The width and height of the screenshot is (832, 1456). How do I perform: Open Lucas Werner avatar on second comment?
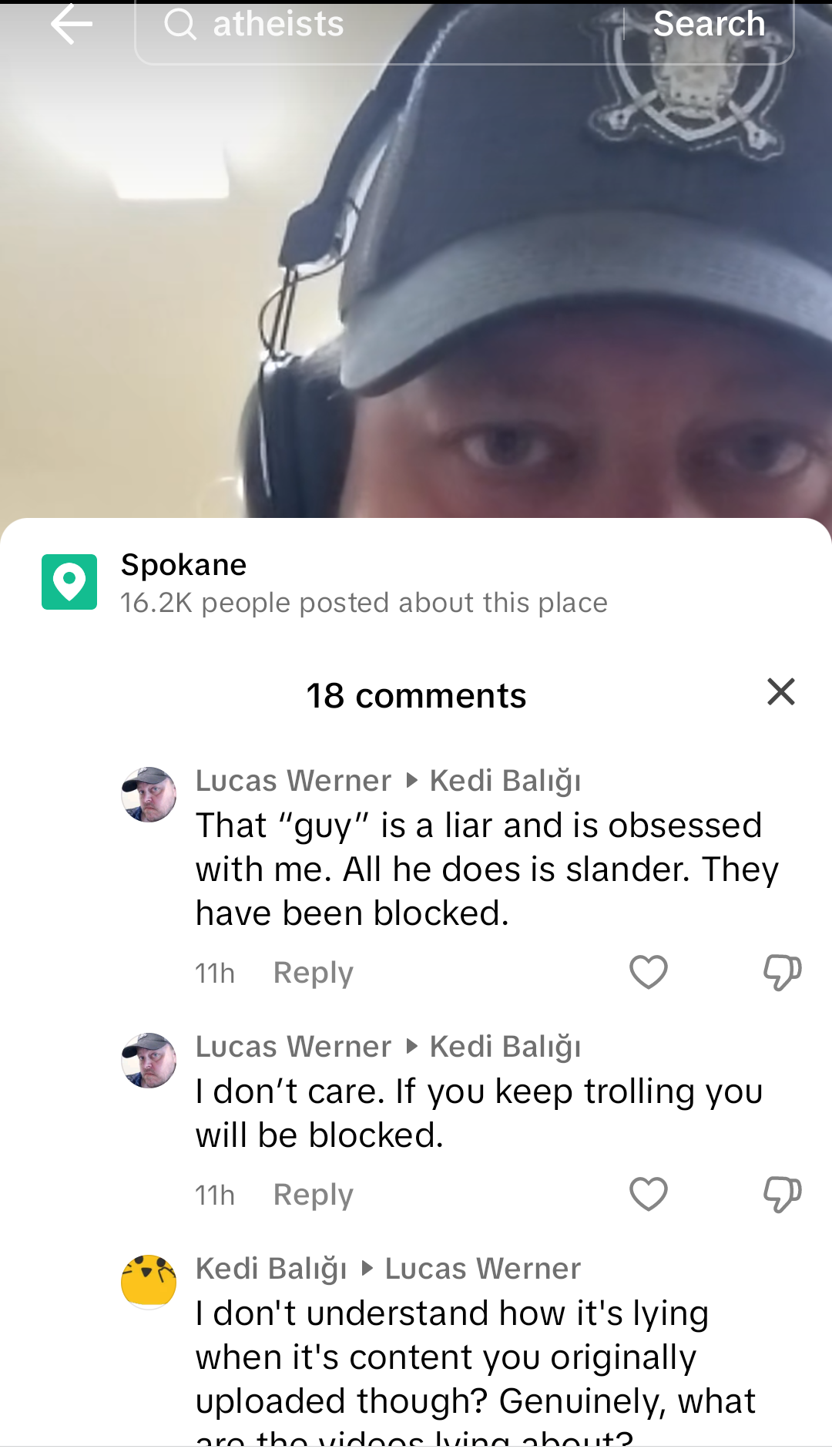point(149,1060)
